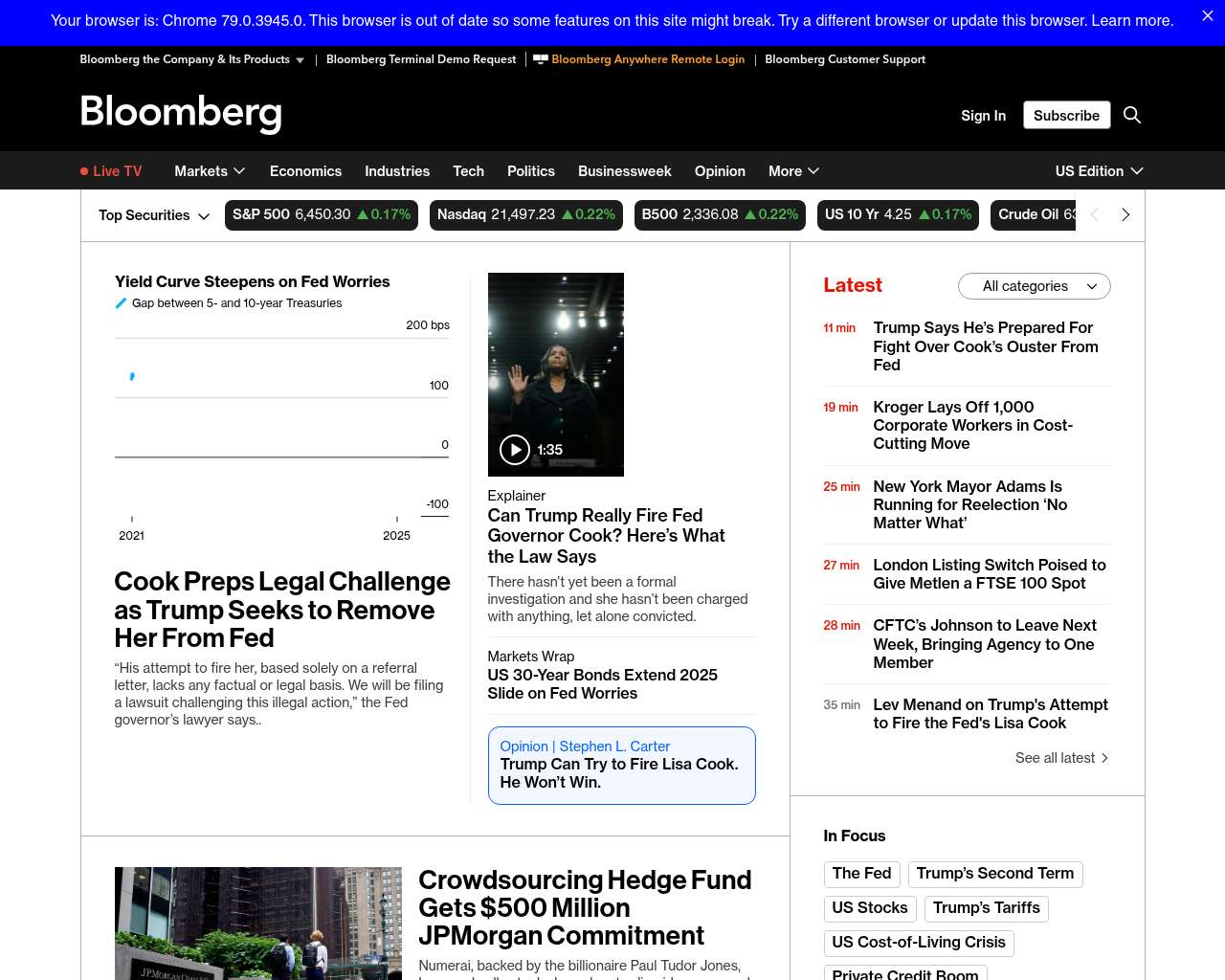The height and width of the screenshot is (980, 1225).
Task: Click the Bloomberg logo
Action: tap(181, 113)
